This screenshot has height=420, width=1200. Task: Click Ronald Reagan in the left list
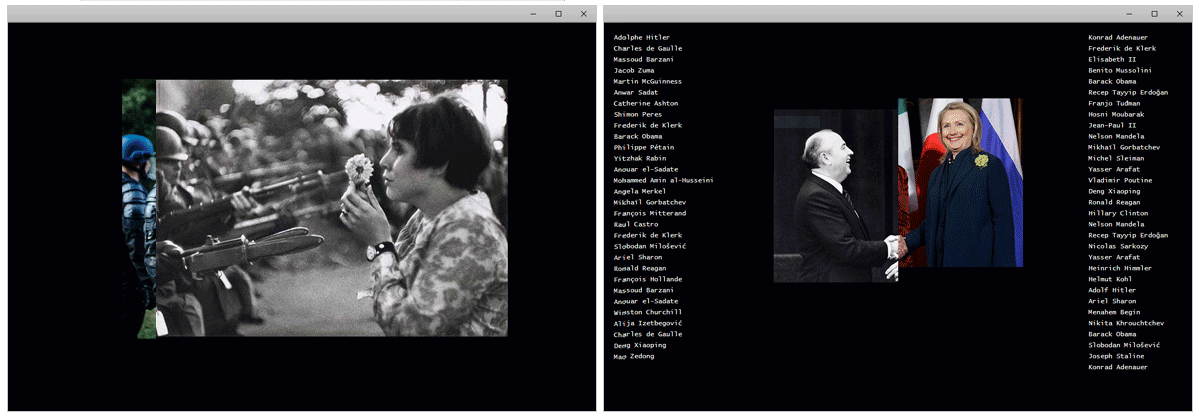(640, 268)
